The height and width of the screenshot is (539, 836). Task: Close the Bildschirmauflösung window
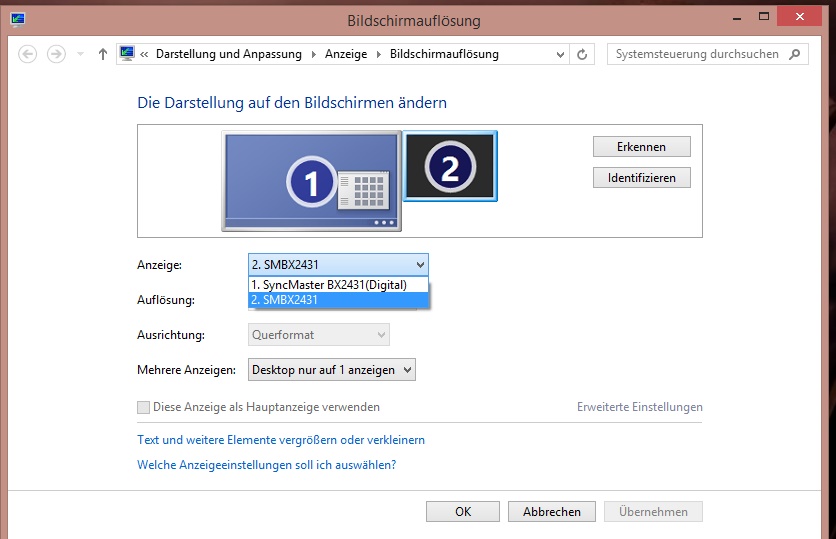pos(799,17)
